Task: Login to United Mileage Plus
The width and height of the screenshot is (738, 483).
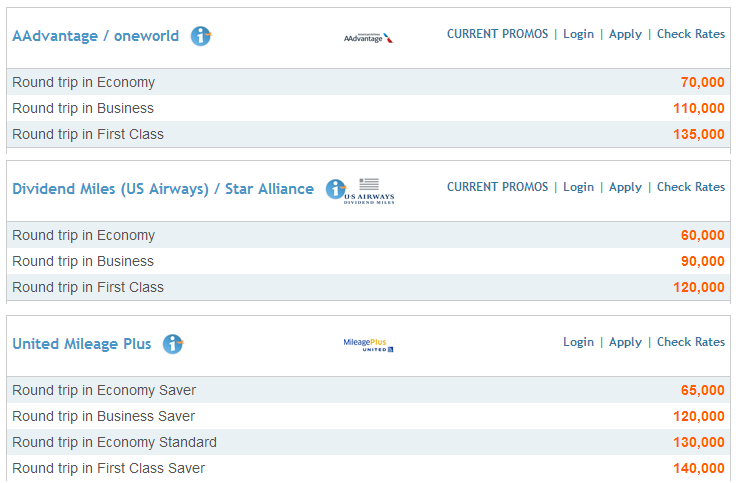Action: pos(578,342)
